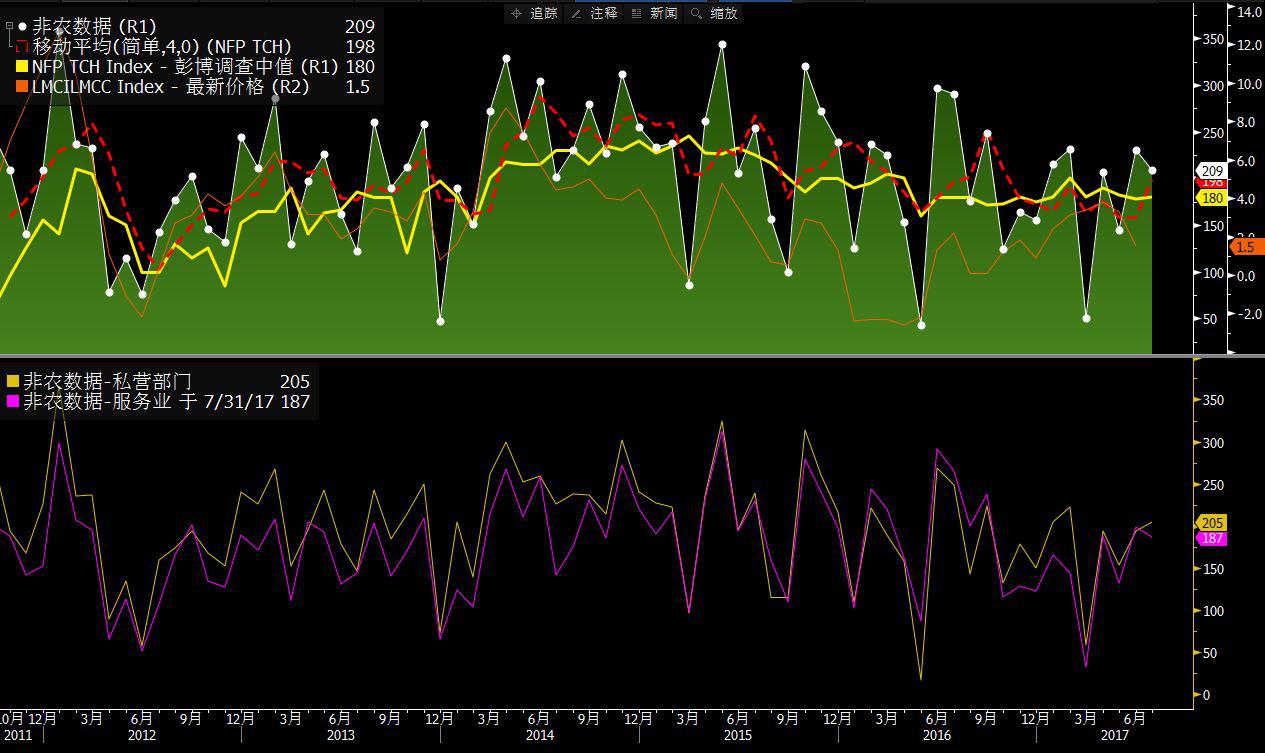Screen dimensions: 1265x753
Task: Open the 新闻 news tool
Action: pyautogui.click(x=654, y=13)
